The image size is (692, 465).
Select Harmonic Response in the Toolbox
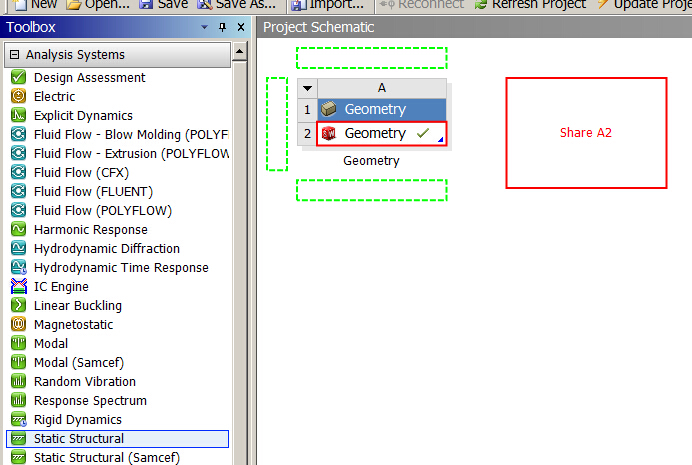91,229
